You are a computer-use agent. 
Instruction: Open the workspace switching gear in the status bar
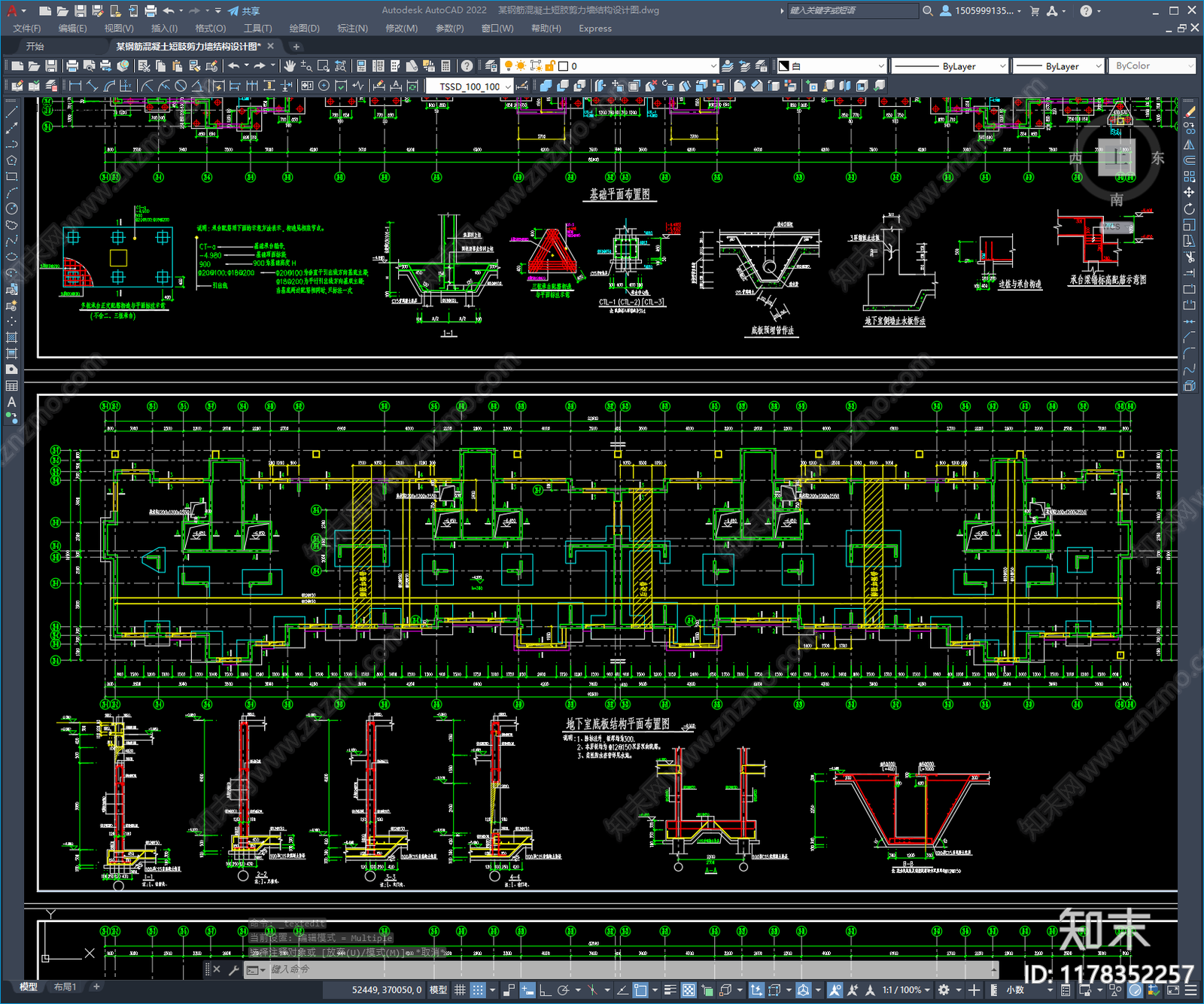[x=944, y=990]
